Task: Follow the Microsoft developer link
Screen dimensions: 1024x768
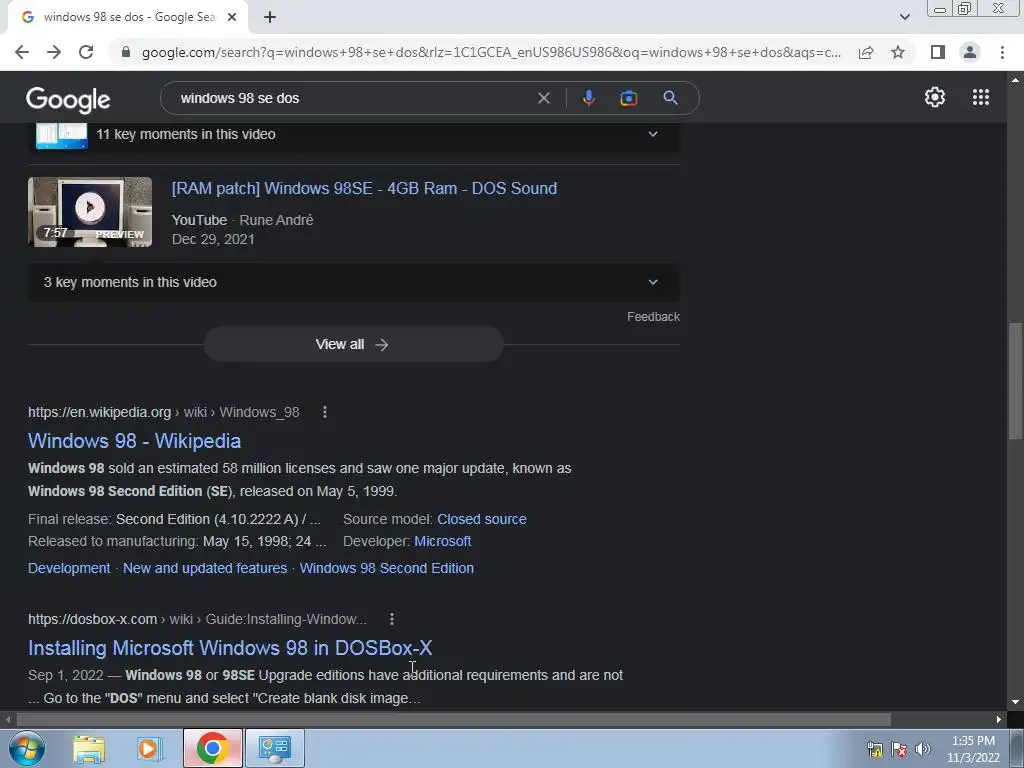Action: [443, 541]
